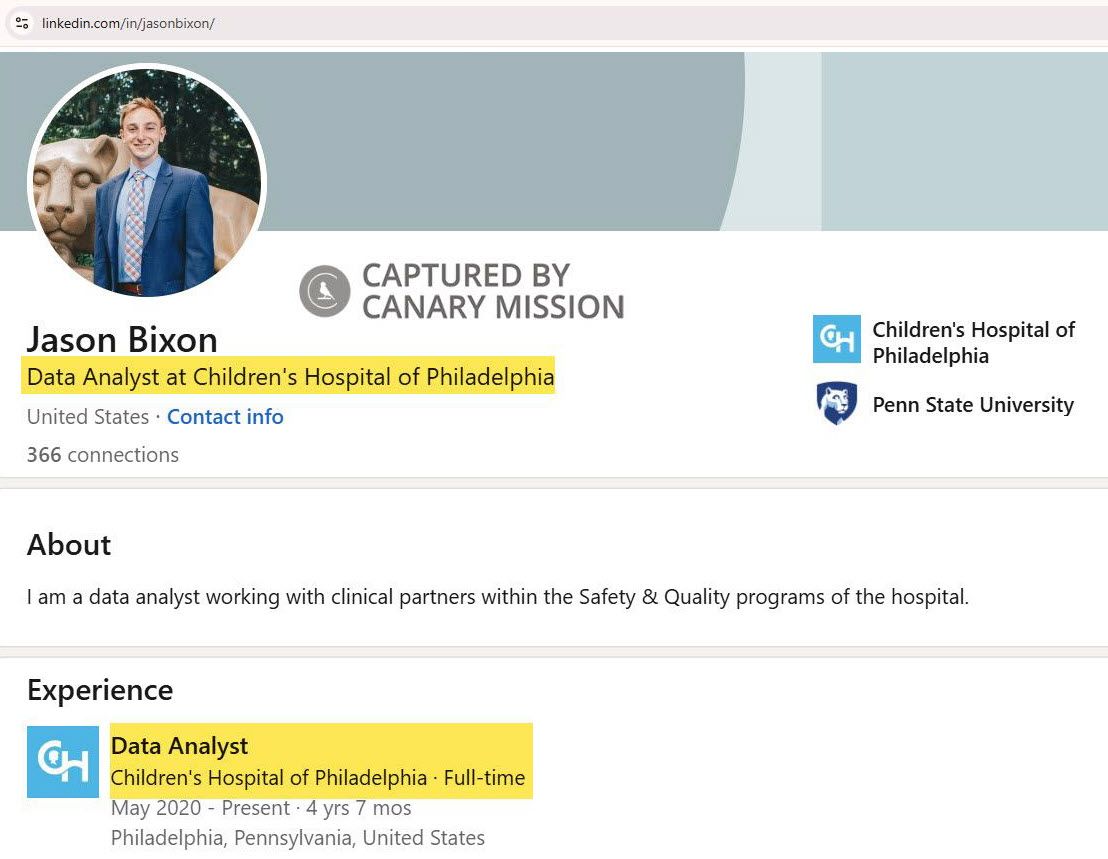Select the Penn State University logo

pos(836,404)
